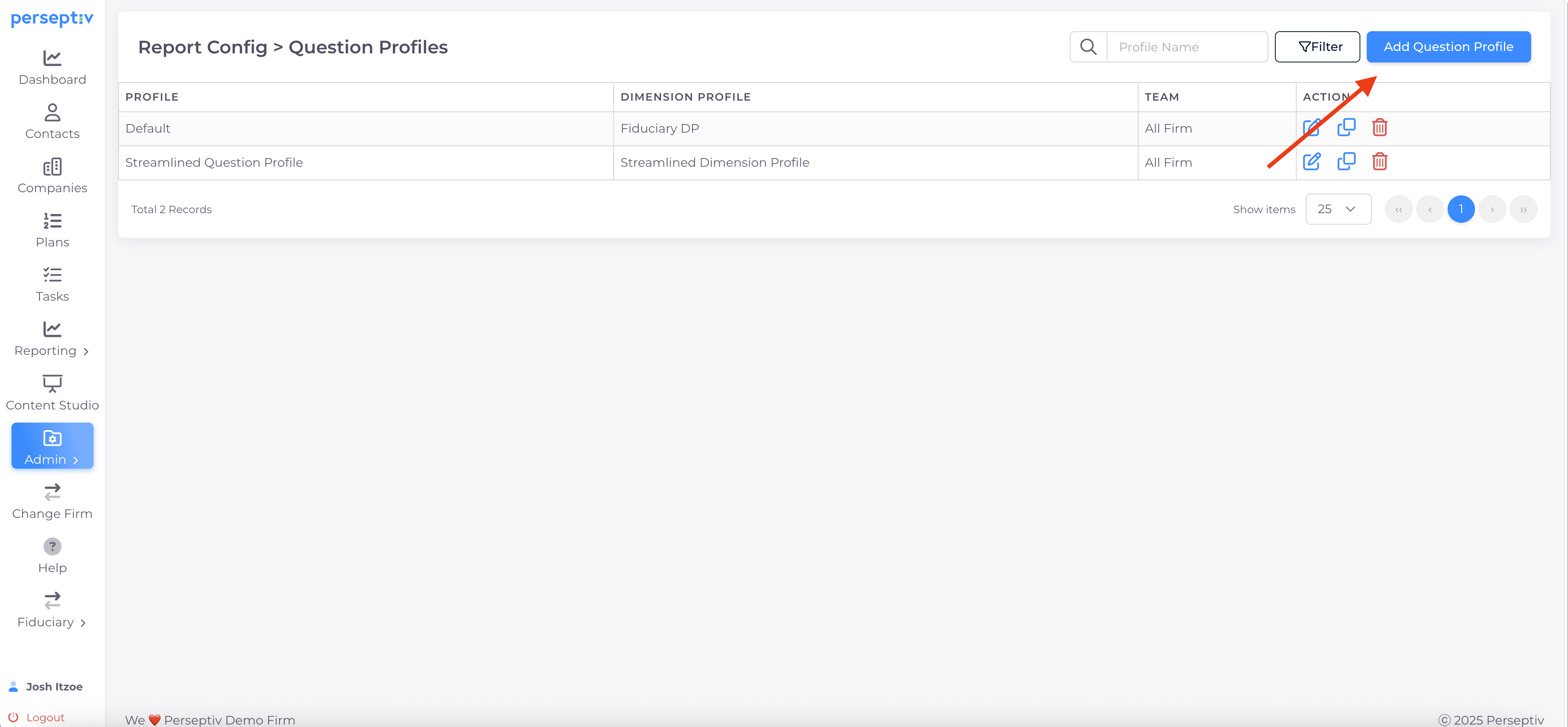This screenshot has width=1568, height=727.
Task: Open the Show items 25 dropdown
Action: click(1338, 209)
